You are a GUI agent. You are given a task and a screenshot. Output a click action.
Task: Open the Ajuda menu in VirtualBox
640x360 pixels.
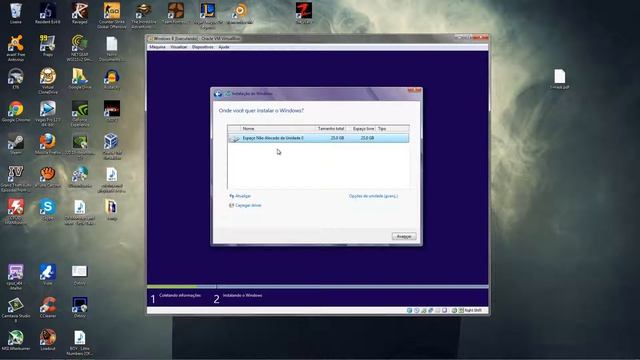[x=224, y=47]
